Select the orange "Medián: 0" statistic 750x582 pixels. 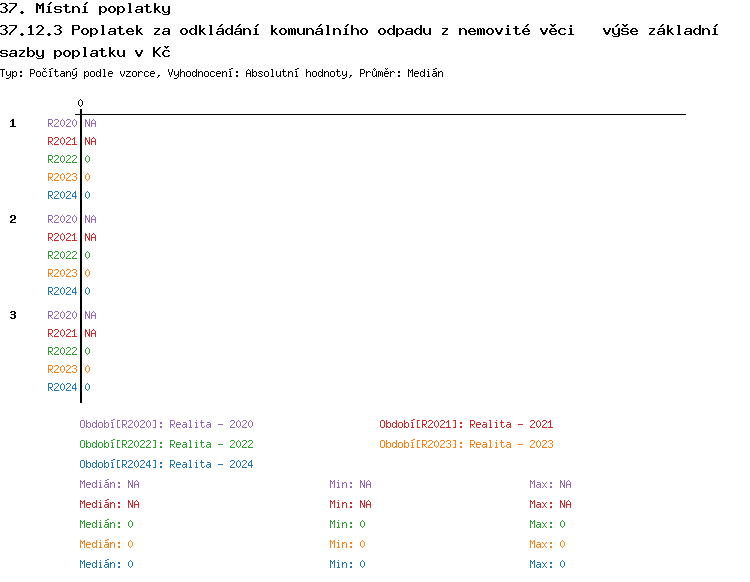click(x=106, y=544)
